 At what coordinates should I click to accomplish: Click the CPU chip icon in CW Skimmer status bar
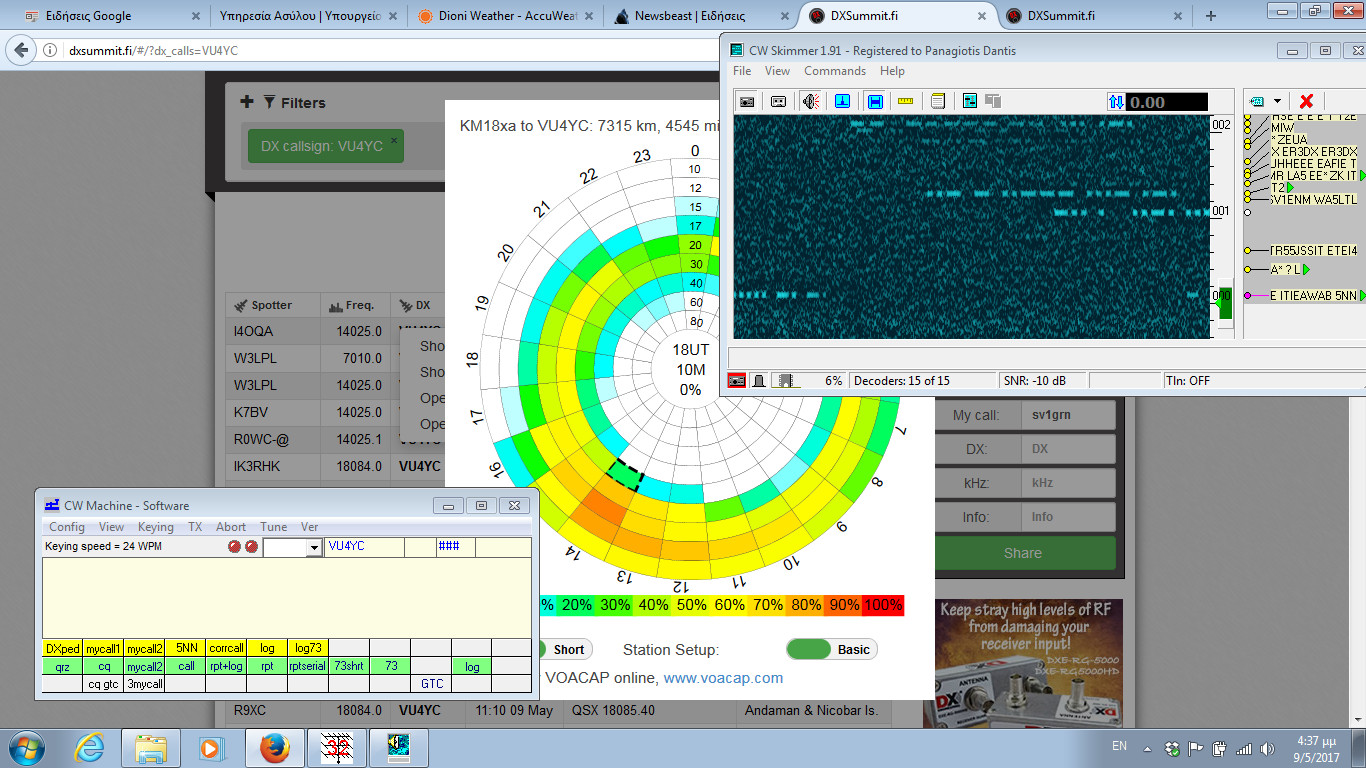coord(784,380)
